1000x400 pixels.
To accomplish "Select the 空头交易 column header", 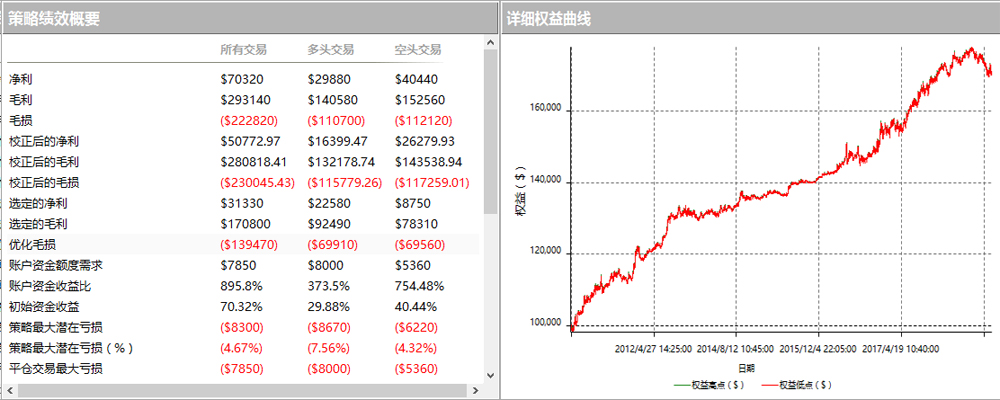I will point(418,50).
